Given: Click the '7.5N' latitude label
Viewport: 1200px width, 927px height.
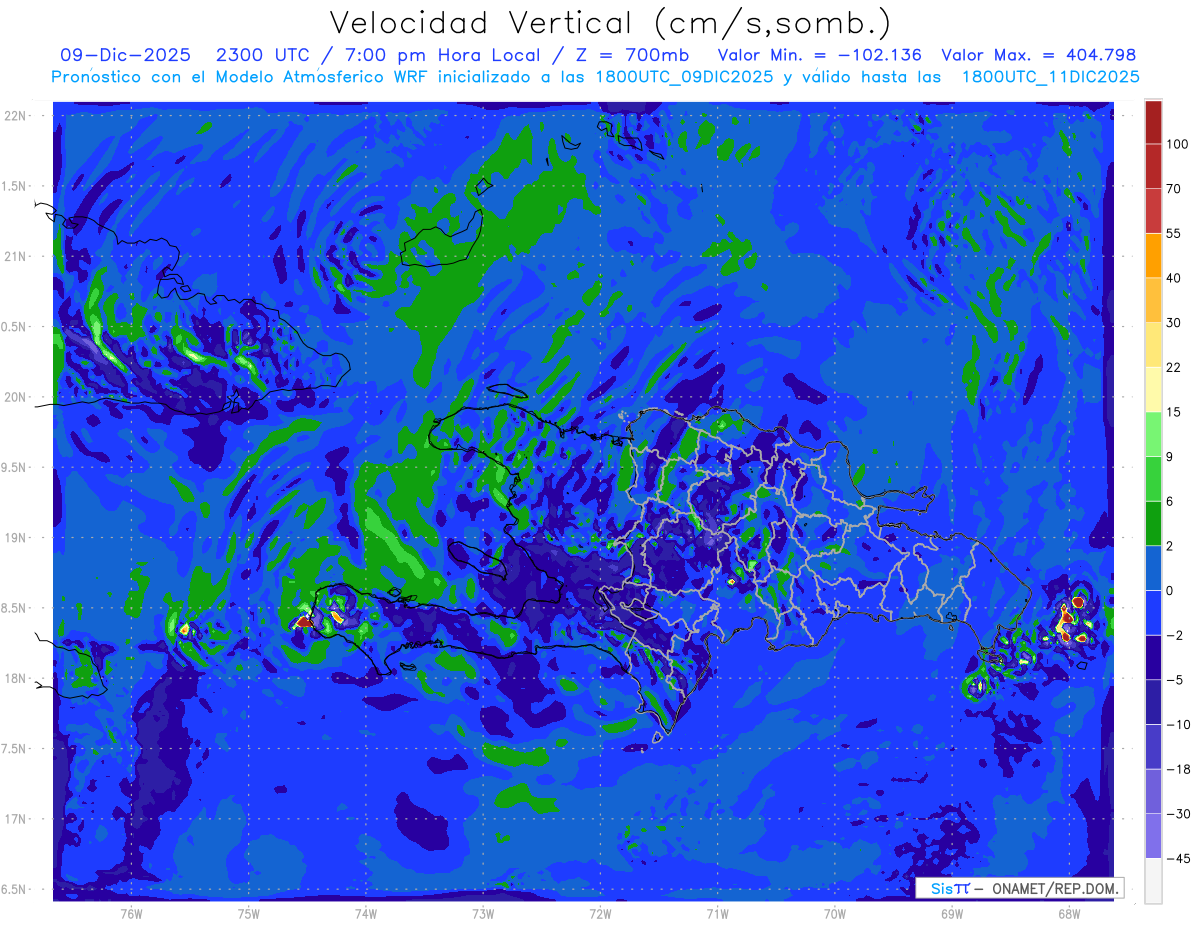Looking at the screenshot, I should click(x=15, y=749).
